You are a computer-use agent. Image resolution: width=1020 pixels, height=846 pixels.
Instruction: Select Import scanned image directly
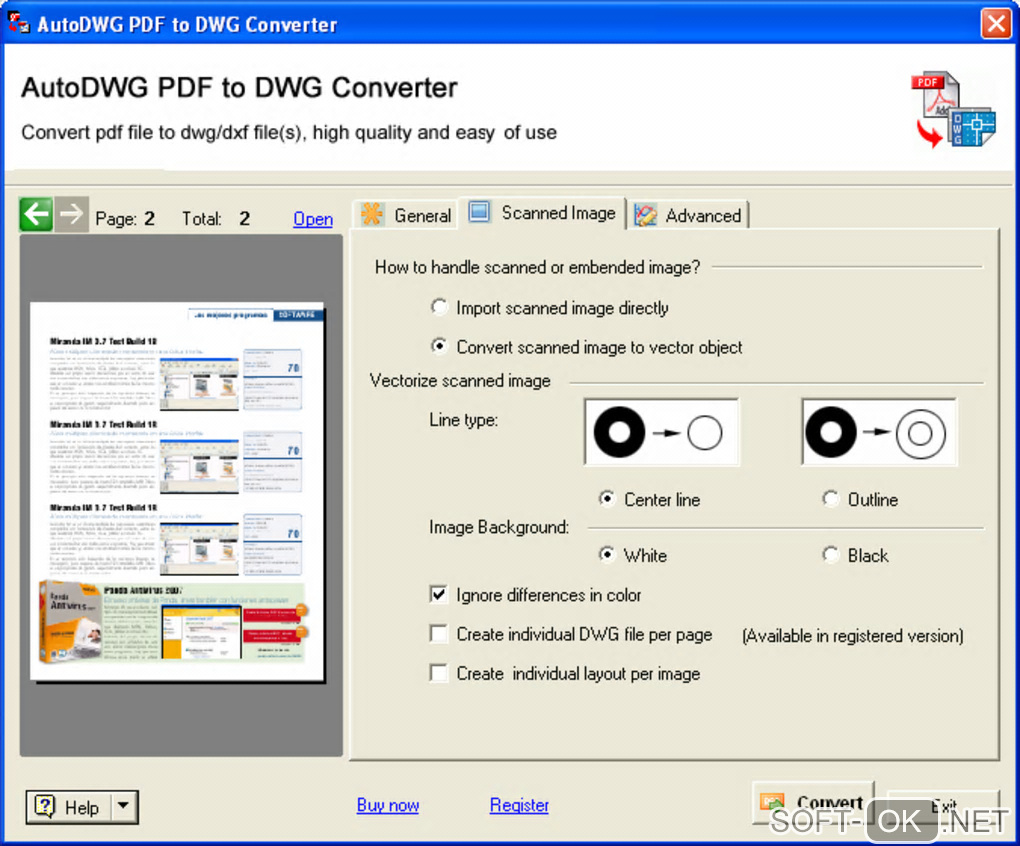tap(550, 308)
